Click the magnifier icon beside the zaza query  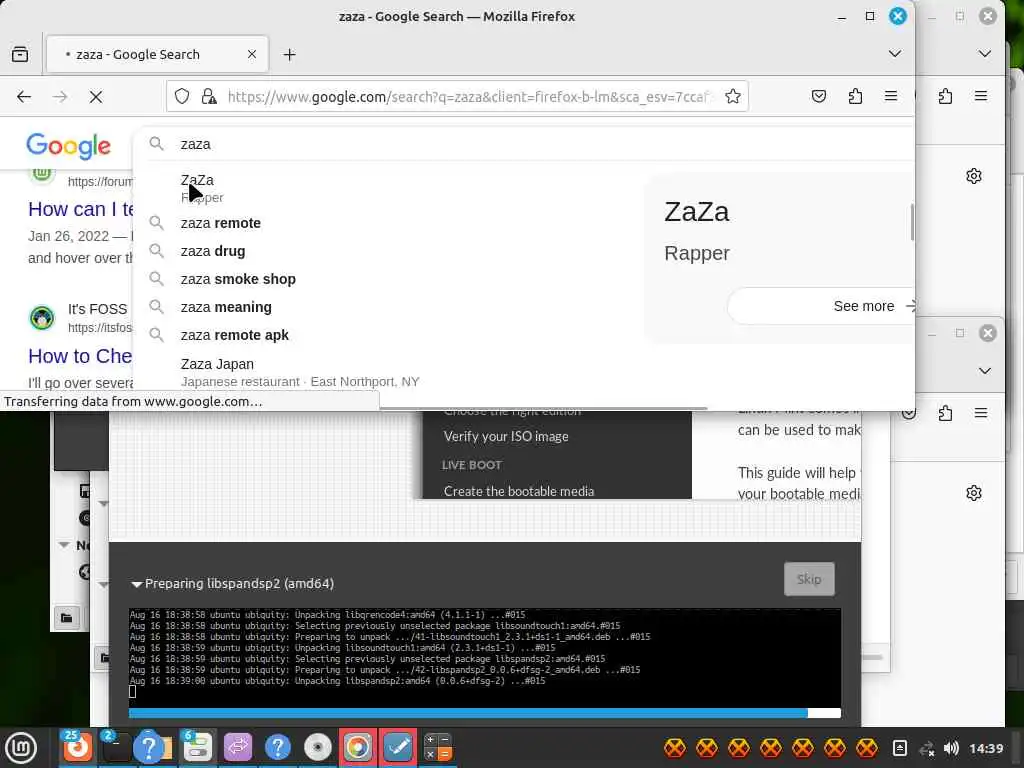point(156,143)
